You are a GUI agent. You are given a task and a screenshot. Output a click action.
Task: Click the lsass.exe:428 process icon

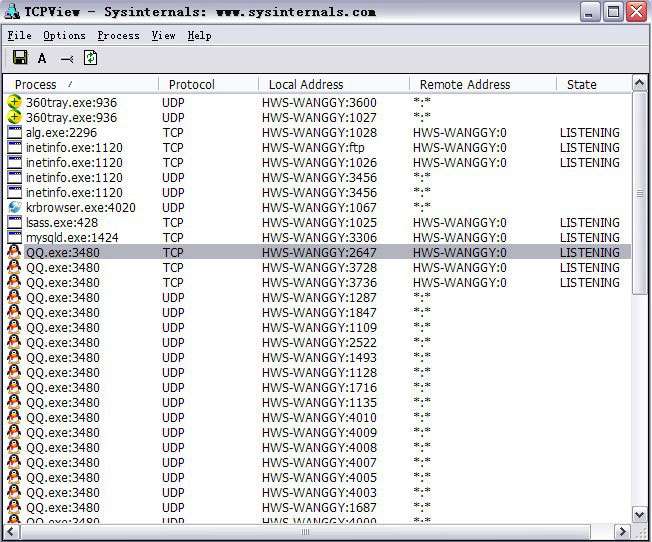click(14, 222)
